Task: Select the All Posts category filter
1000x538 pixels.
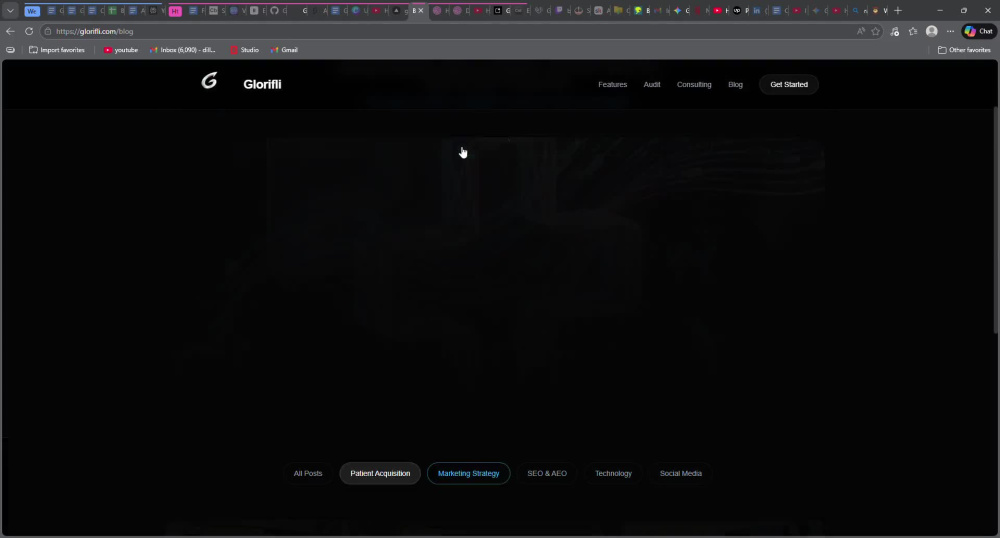Action: click(x=308, y=474)
